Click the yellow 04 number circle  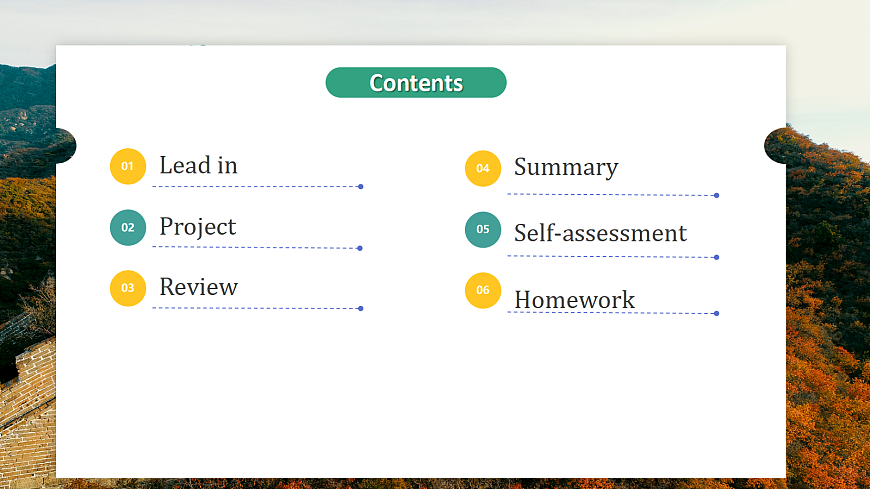click(x=483, y=168)
